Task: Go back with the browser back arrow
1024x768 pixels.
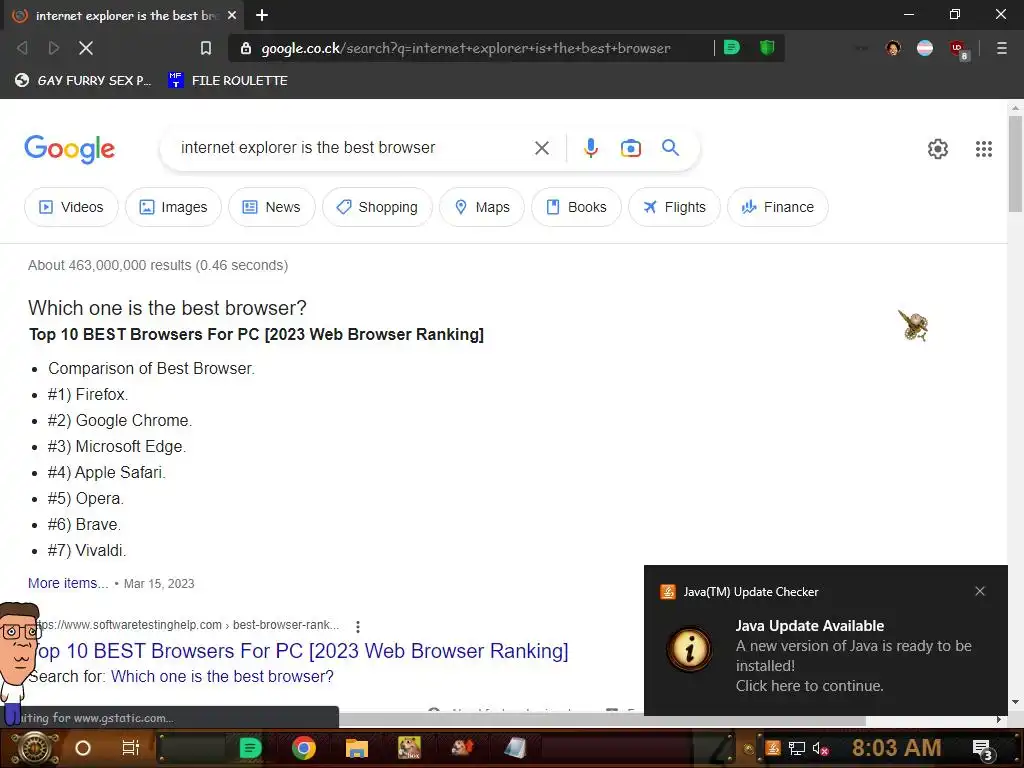Action: [22, 48]
